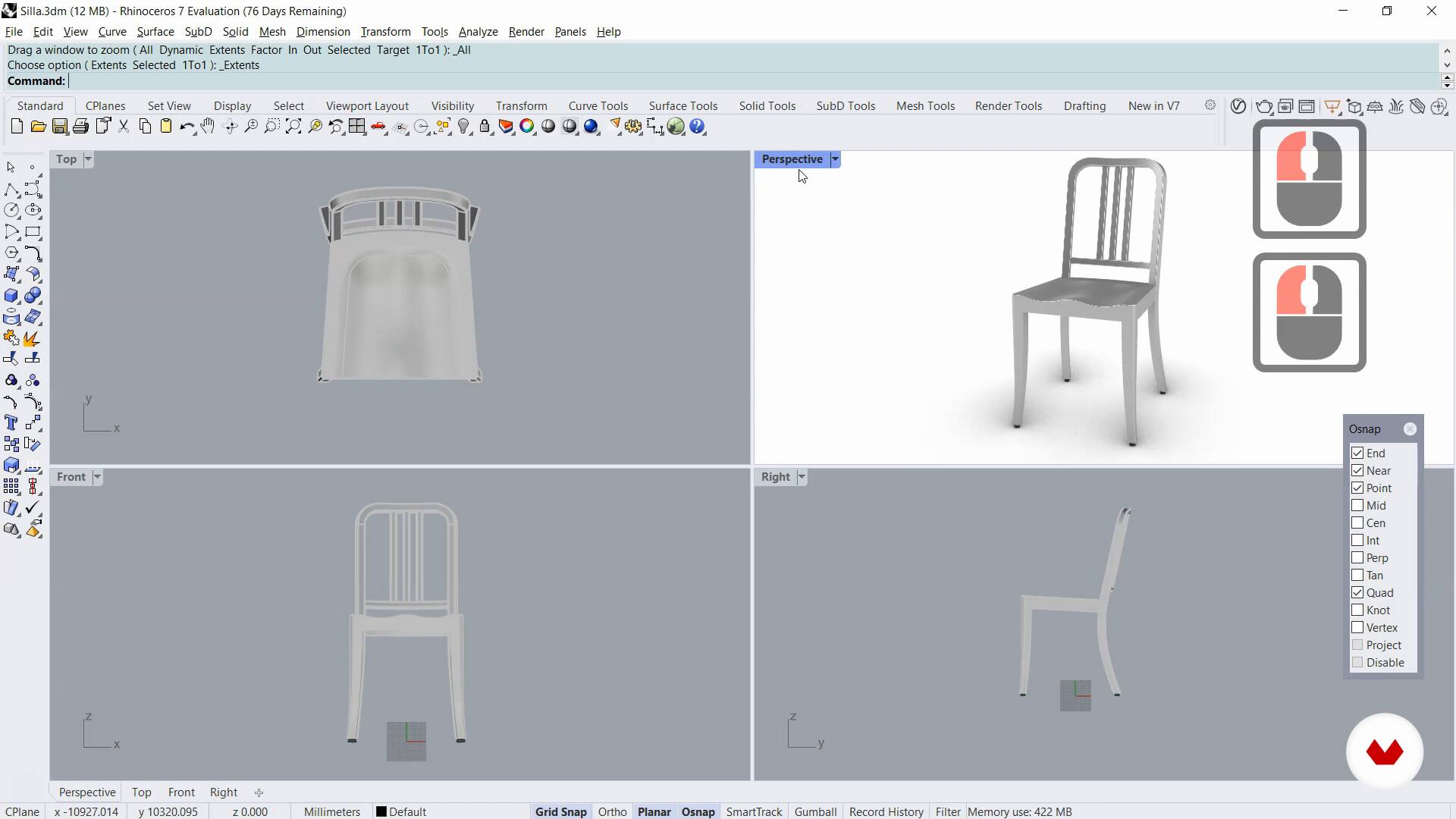1456x819 pixels.
Task: Click the blue Help question mark icon
Action: tap(698, 127)
